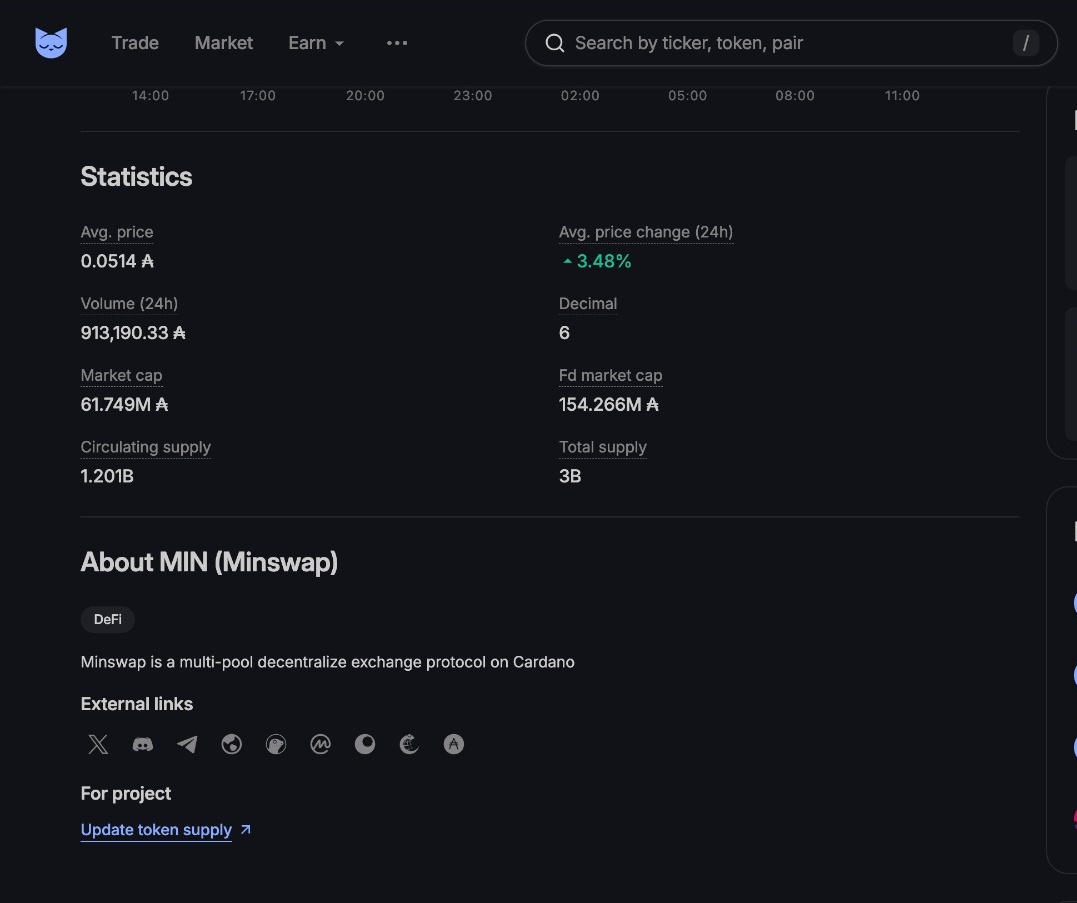1077x903 pixels.
Task: Click the Fd market cap label
Action: (x=611, y=376)
